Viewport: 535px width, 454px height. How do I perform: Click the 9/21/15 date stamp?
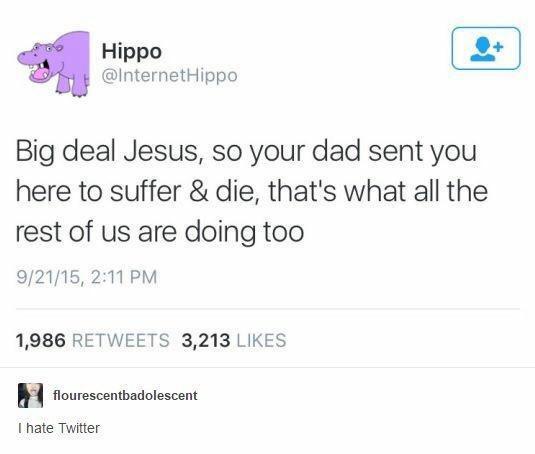48,277
